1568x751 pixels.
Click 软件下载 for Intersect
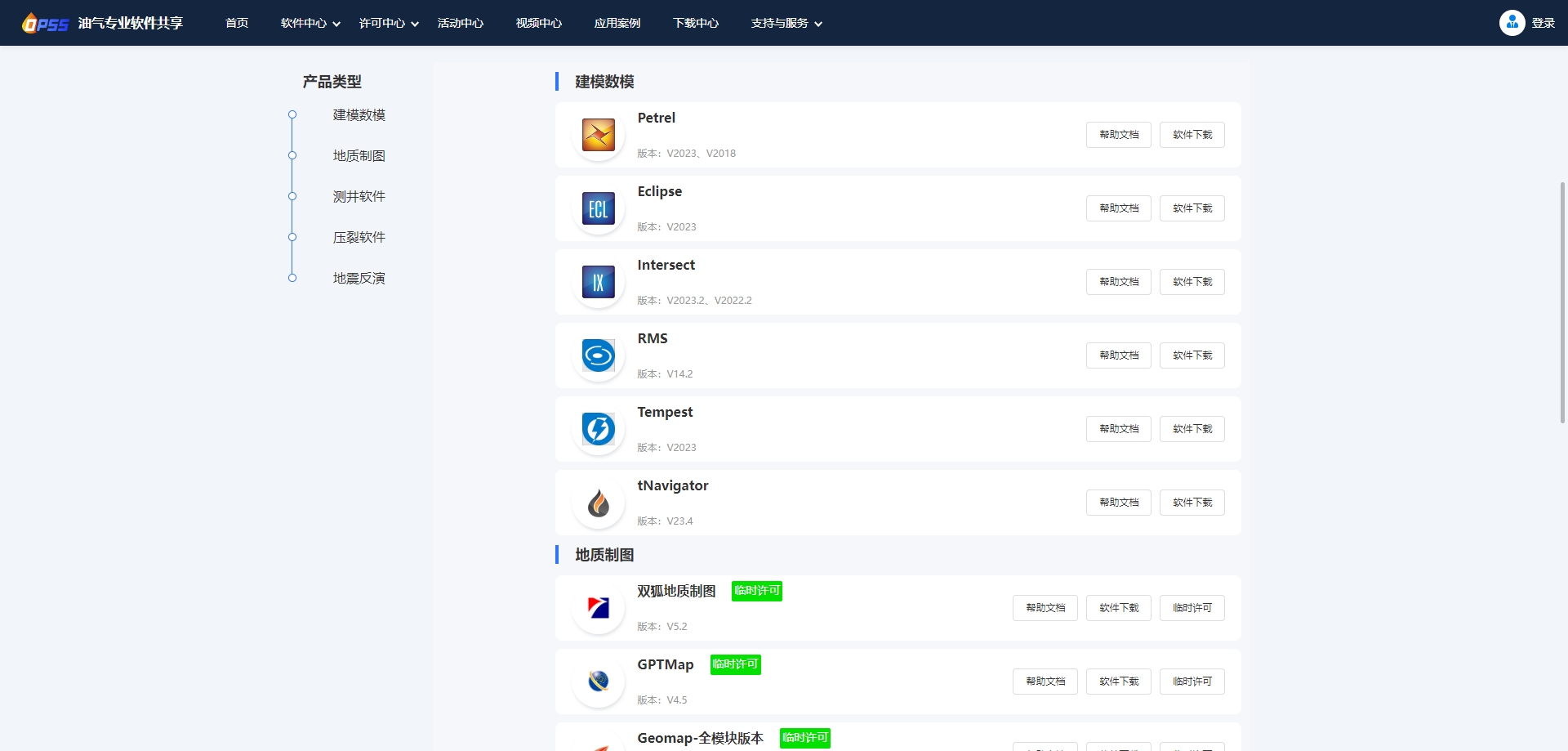[x=1192, y=282]
